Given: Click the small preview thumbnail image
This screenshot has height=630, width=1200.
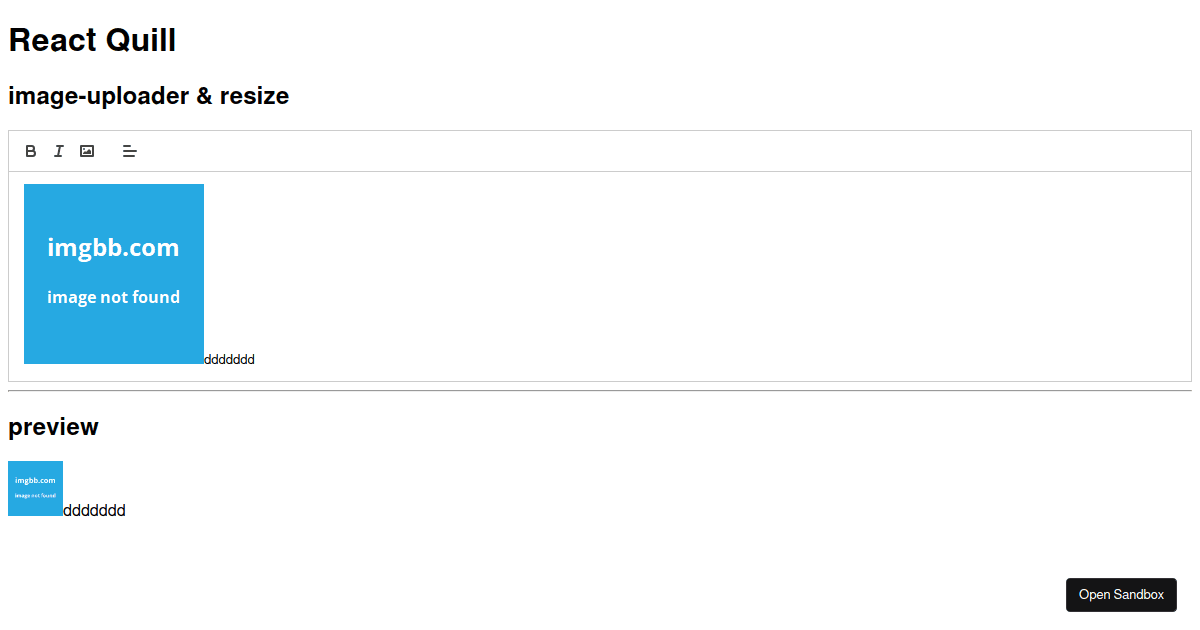Looking at the screenshot, I should (x=35, y=488).
